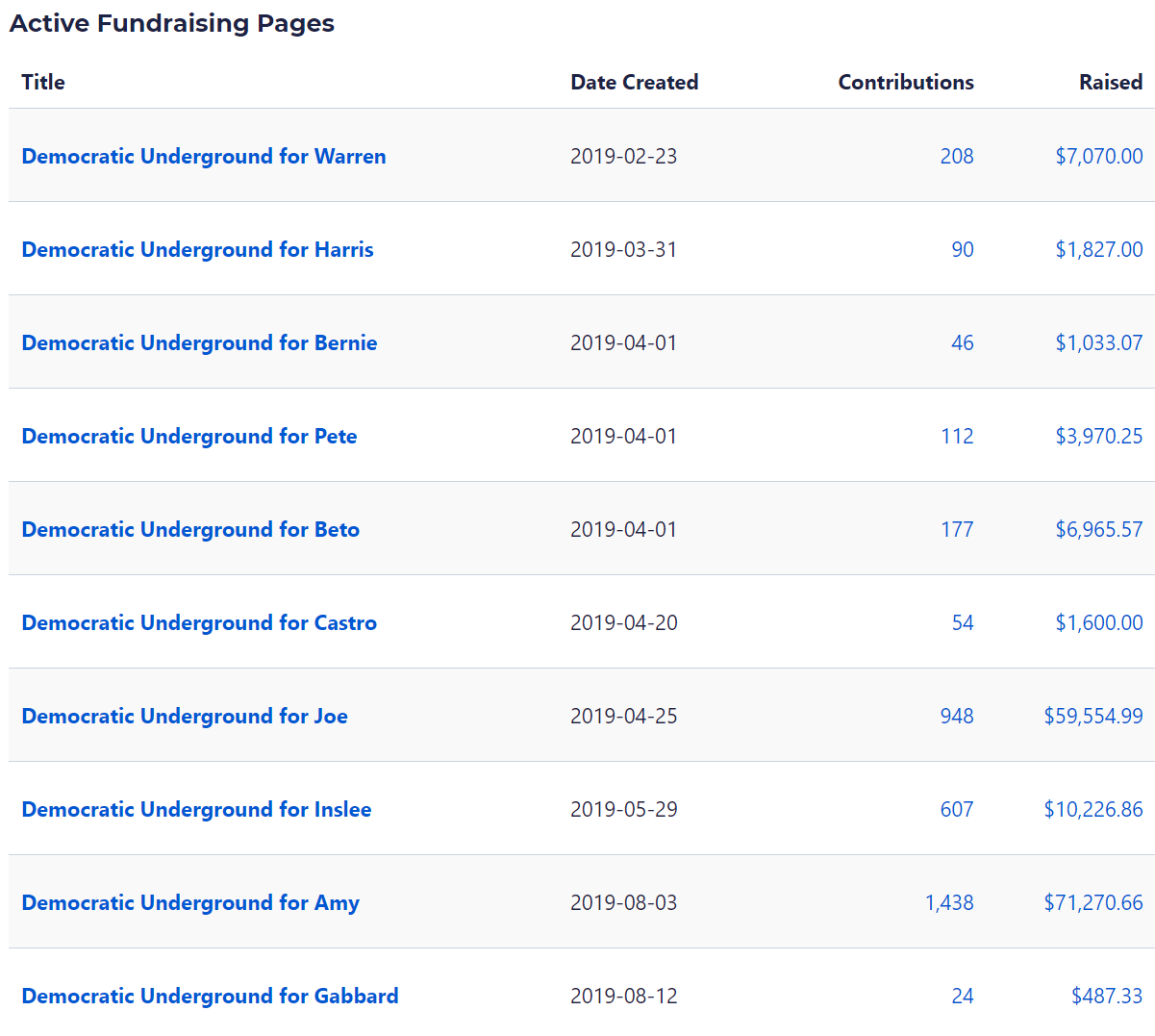This screenshot has width=1155, height=1036.
Task: Open Democratic Underground for Gabbard page
Action: click(x=210, y=996)
